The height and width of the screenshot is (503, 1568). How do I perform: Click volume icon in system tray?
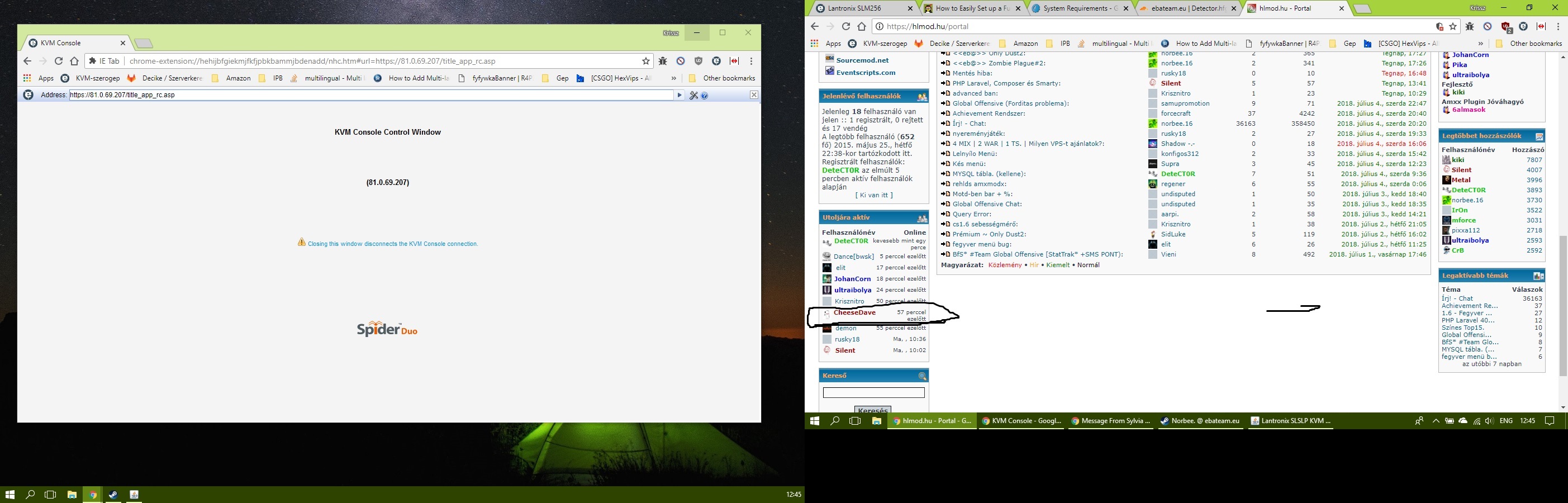click(1488, 421)
